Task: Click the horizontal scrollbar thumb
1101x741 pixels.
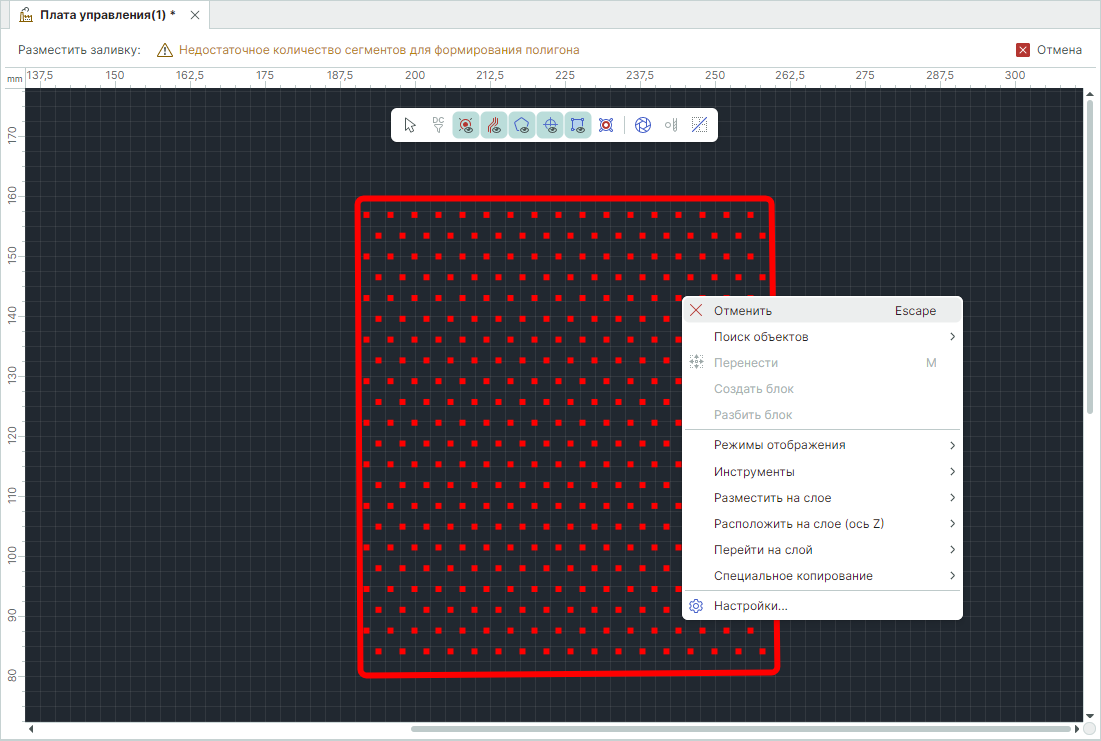Action: (x=744, y=729)
